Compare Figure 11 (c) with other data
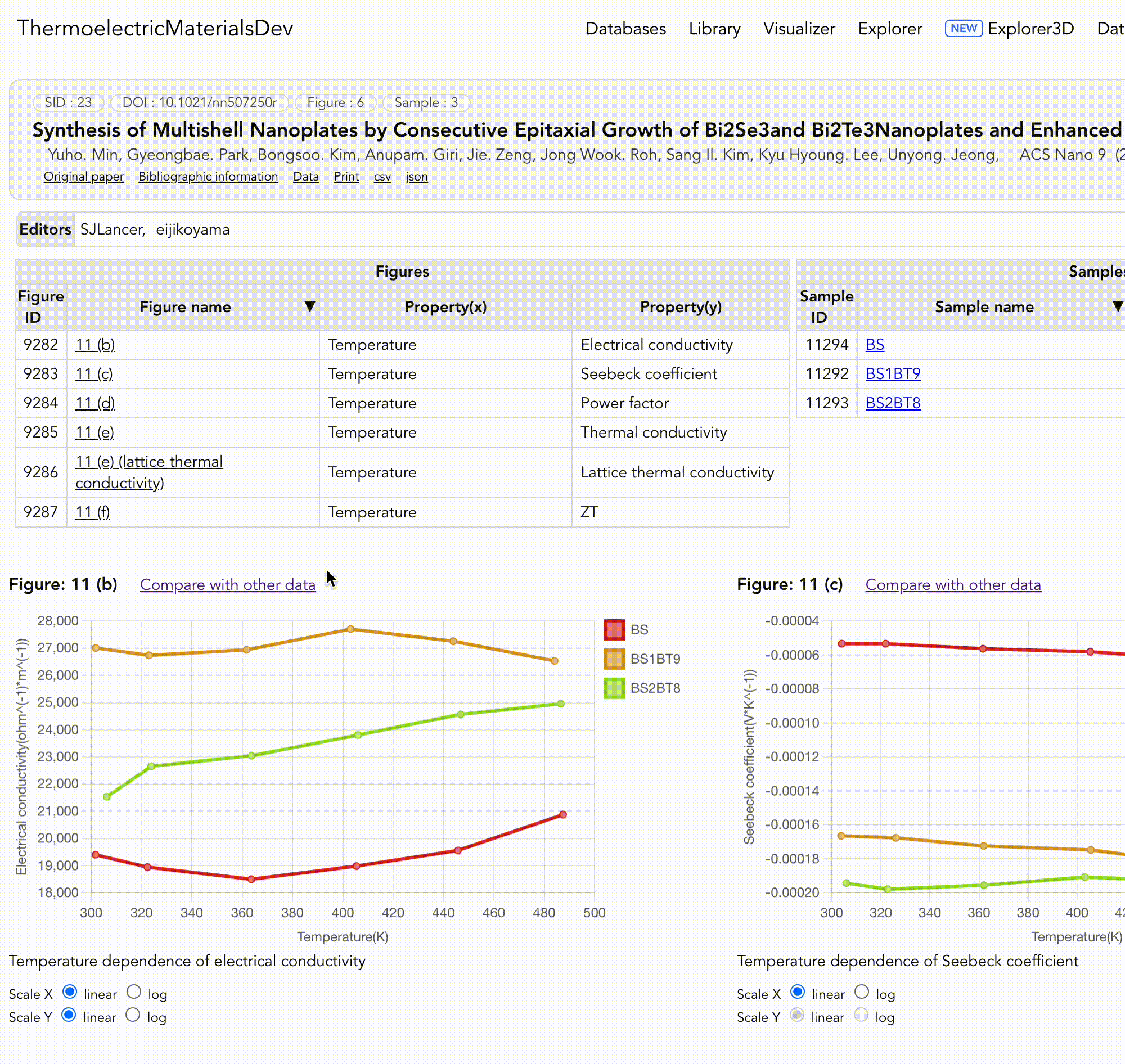The width and height of the screenshot is (1125, 1064). [953, 585]
